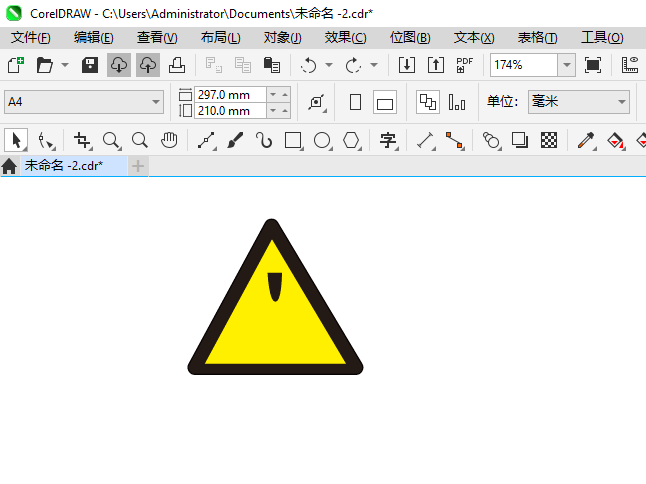
Task: Publish to PDF icon
Action: pyautogui.click(x=464, y=65)
